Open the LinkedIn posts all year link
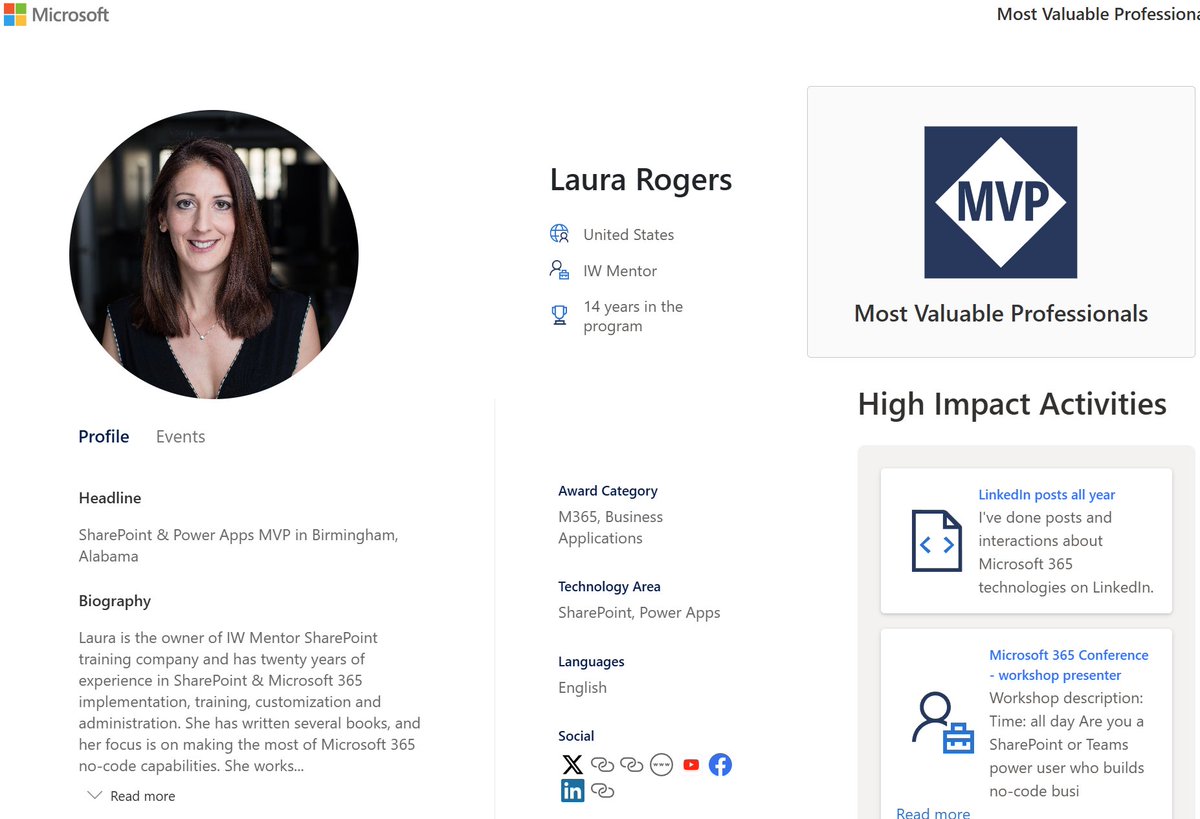This screenshot has width=1200, height=819. coord(1046,494)
